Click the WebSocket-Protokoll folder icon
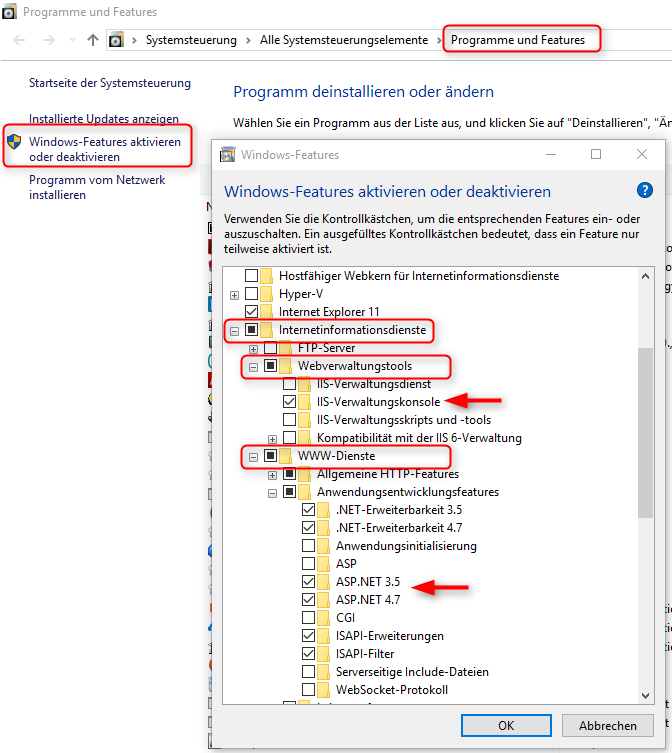Image resolution: width=672 pixels, height=753 pixels. click(324, 689)
